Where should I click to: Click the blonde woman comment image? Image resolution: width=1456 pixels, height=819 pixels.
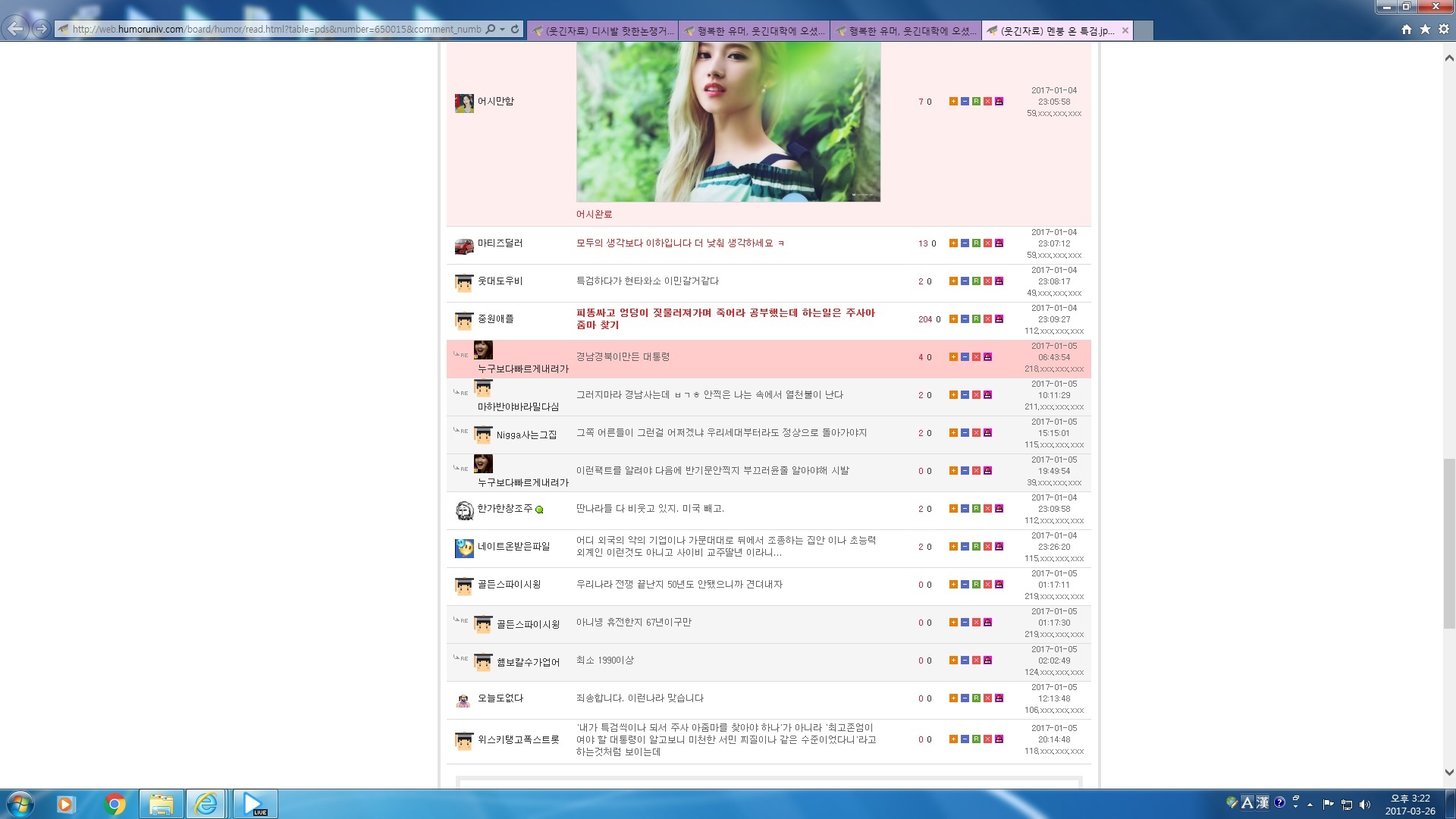[728, 121]
